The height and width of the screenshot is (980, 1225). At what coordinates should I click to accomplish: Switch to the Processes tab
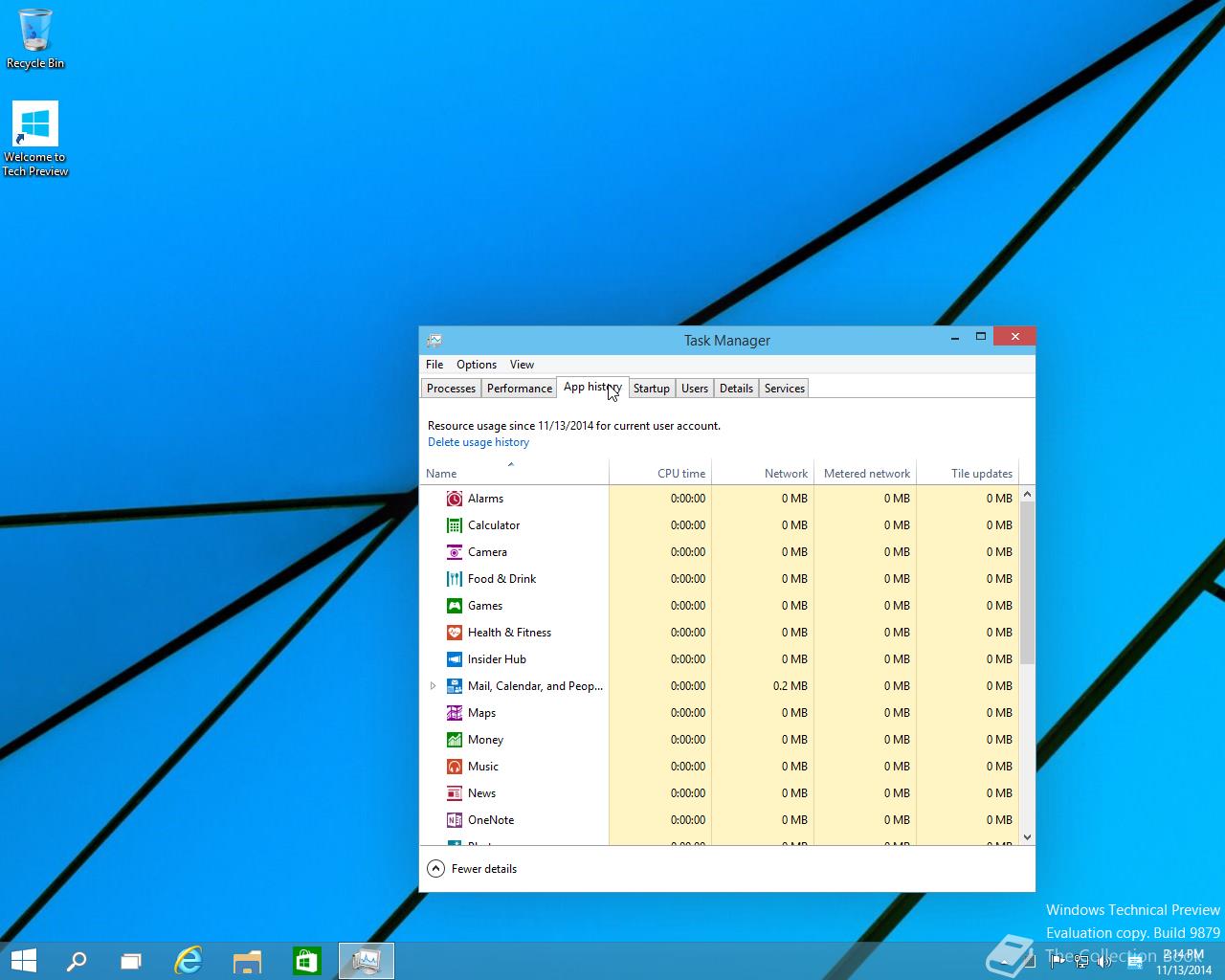451,389
